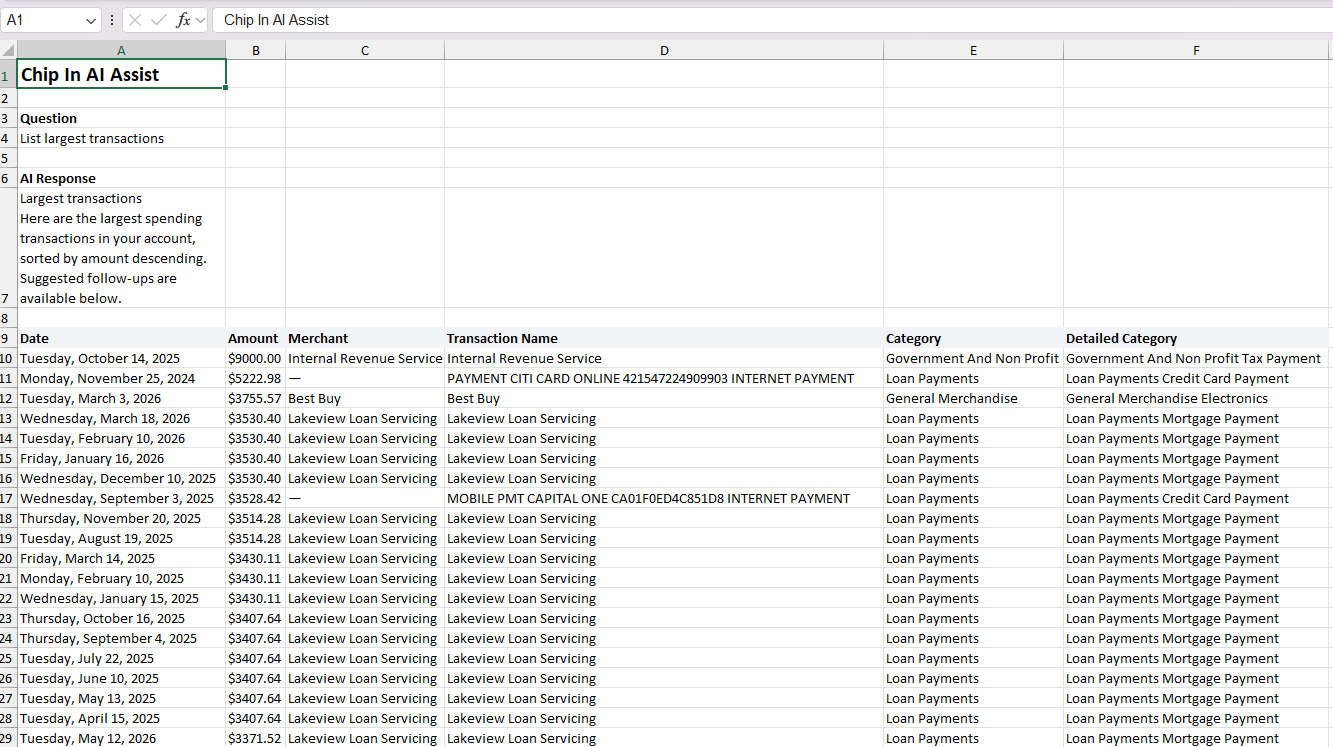Viewport: 1333px width, 747px height.
Task: Select row 17 header
Action: [8, 498]
